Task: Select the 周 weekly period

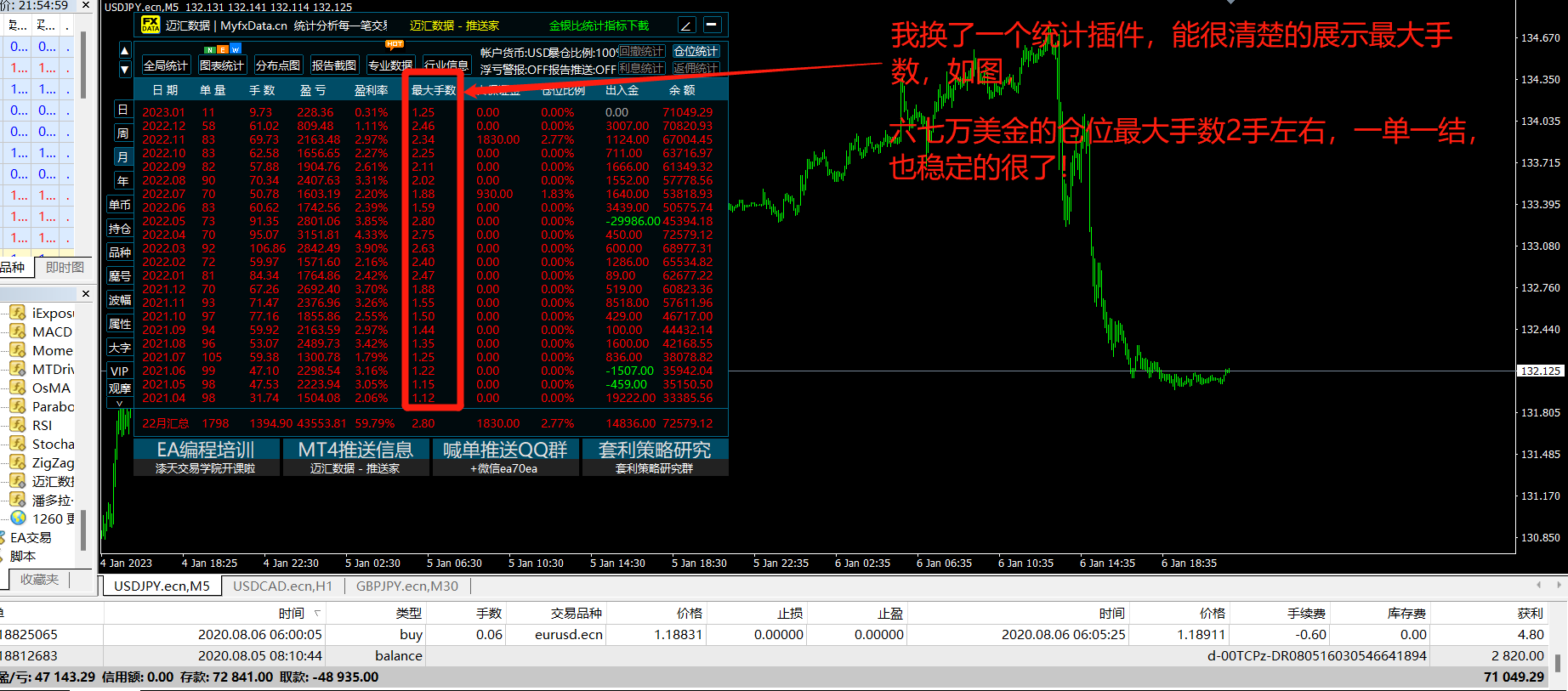Action: tap(122, 133)
